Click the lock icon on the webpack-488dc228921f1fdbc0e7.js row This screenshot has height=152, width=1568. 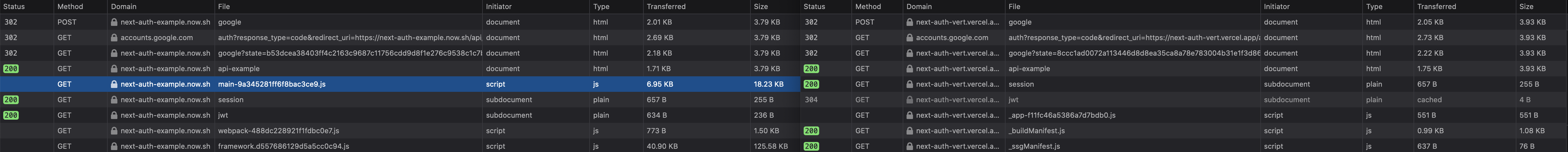coord(114,131)
